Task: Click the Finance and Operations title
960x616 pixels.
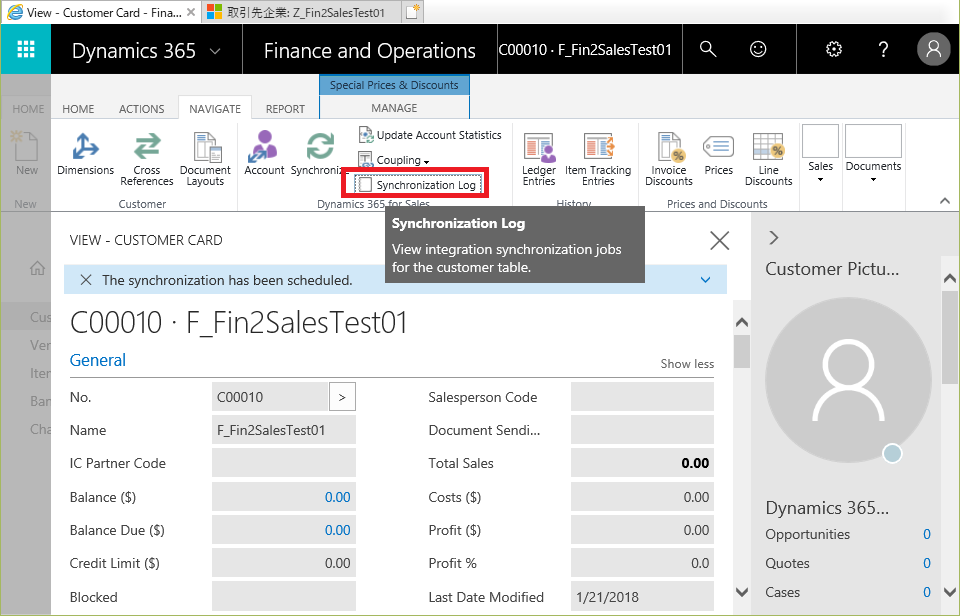Action: [x=369, y=50]
